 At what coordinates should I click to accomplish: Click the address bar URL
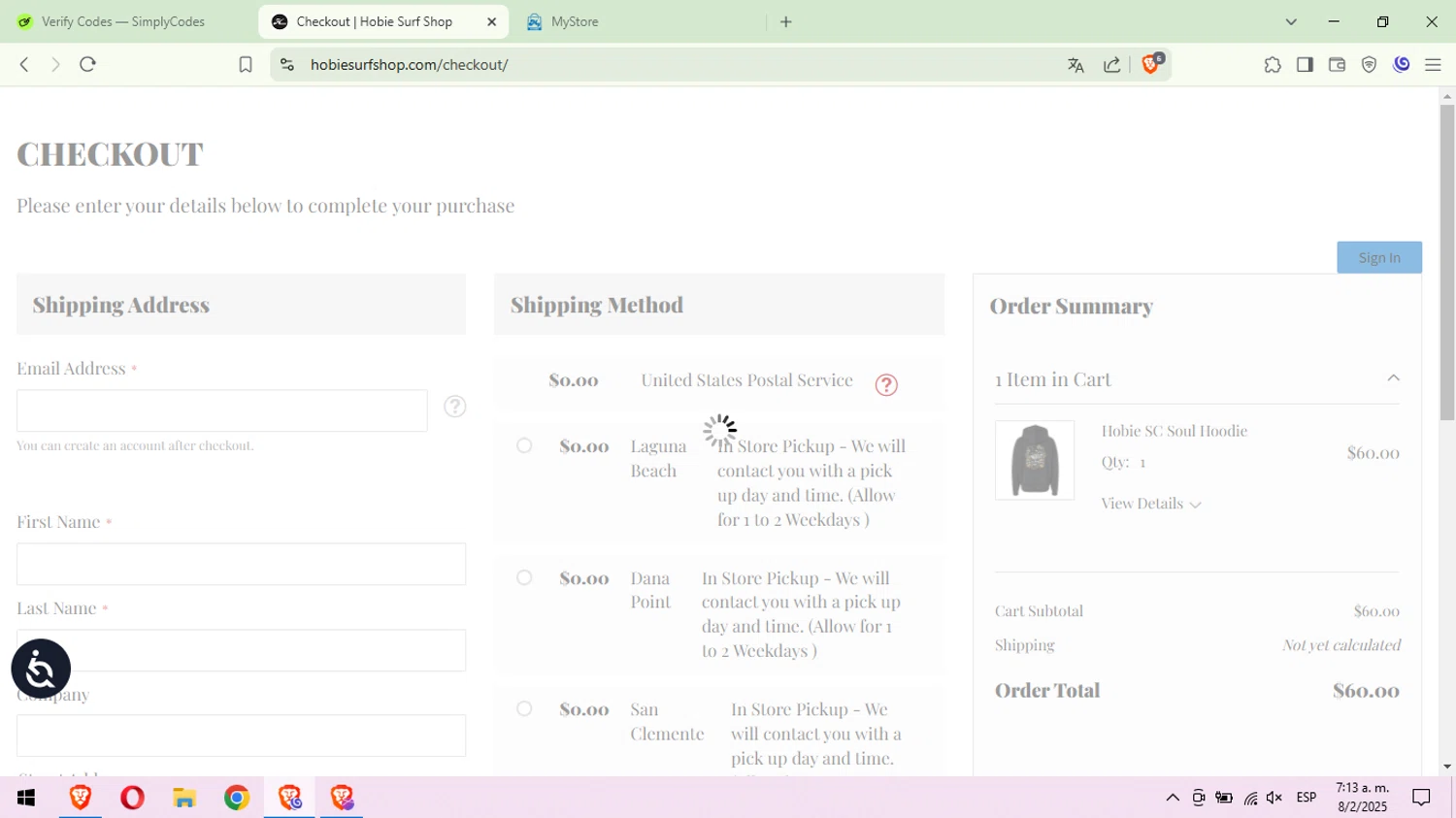coord(410,65)
